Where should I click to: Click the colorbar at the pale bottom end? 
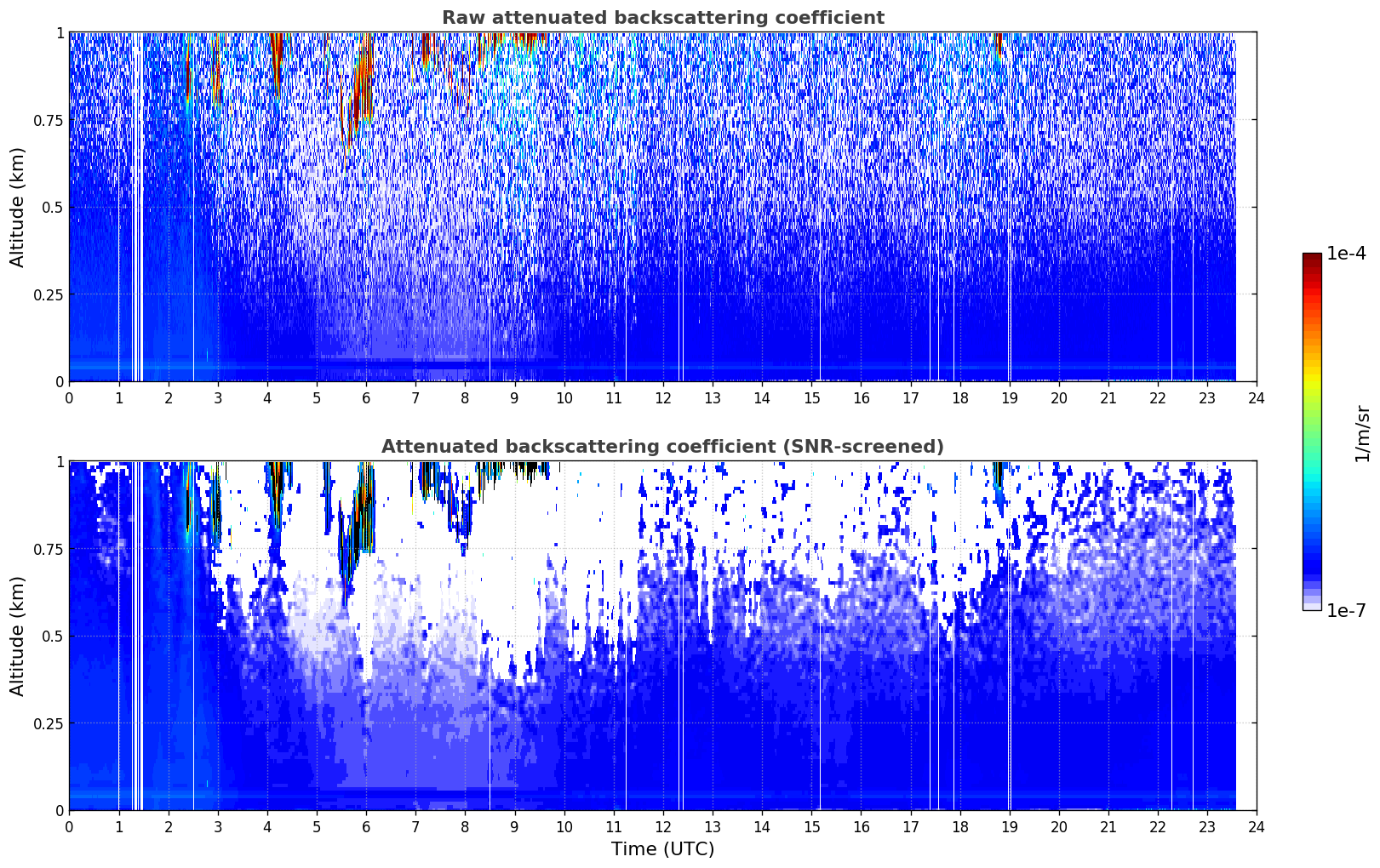[x=1312, y=606]
